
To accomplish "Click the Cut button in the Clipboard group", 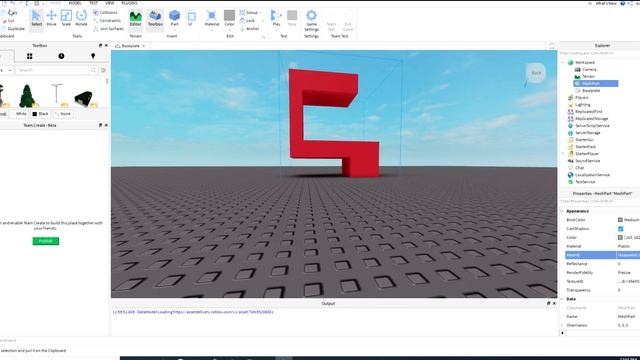I will (8, 20).
